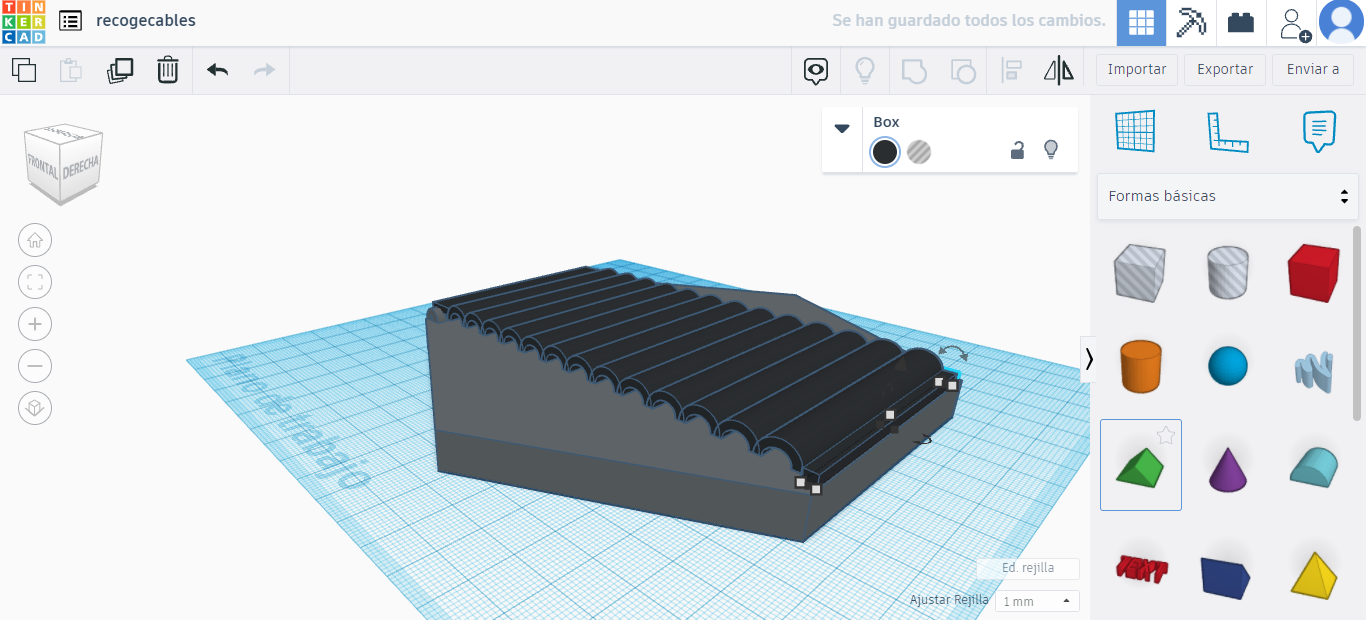Click the rotation handle arrow on model
Viewport: 1366px width, 620px height.
click(952, 354)
